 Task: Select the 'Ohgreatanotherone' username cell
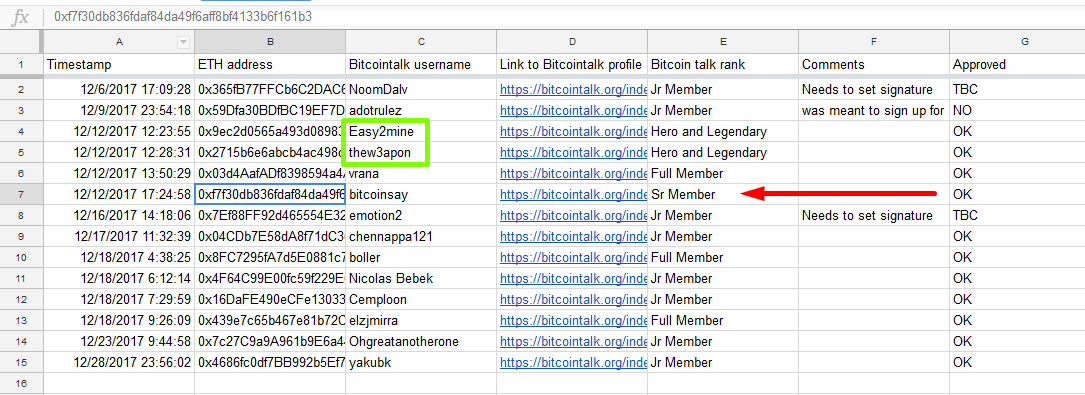(x=421, y=342)
